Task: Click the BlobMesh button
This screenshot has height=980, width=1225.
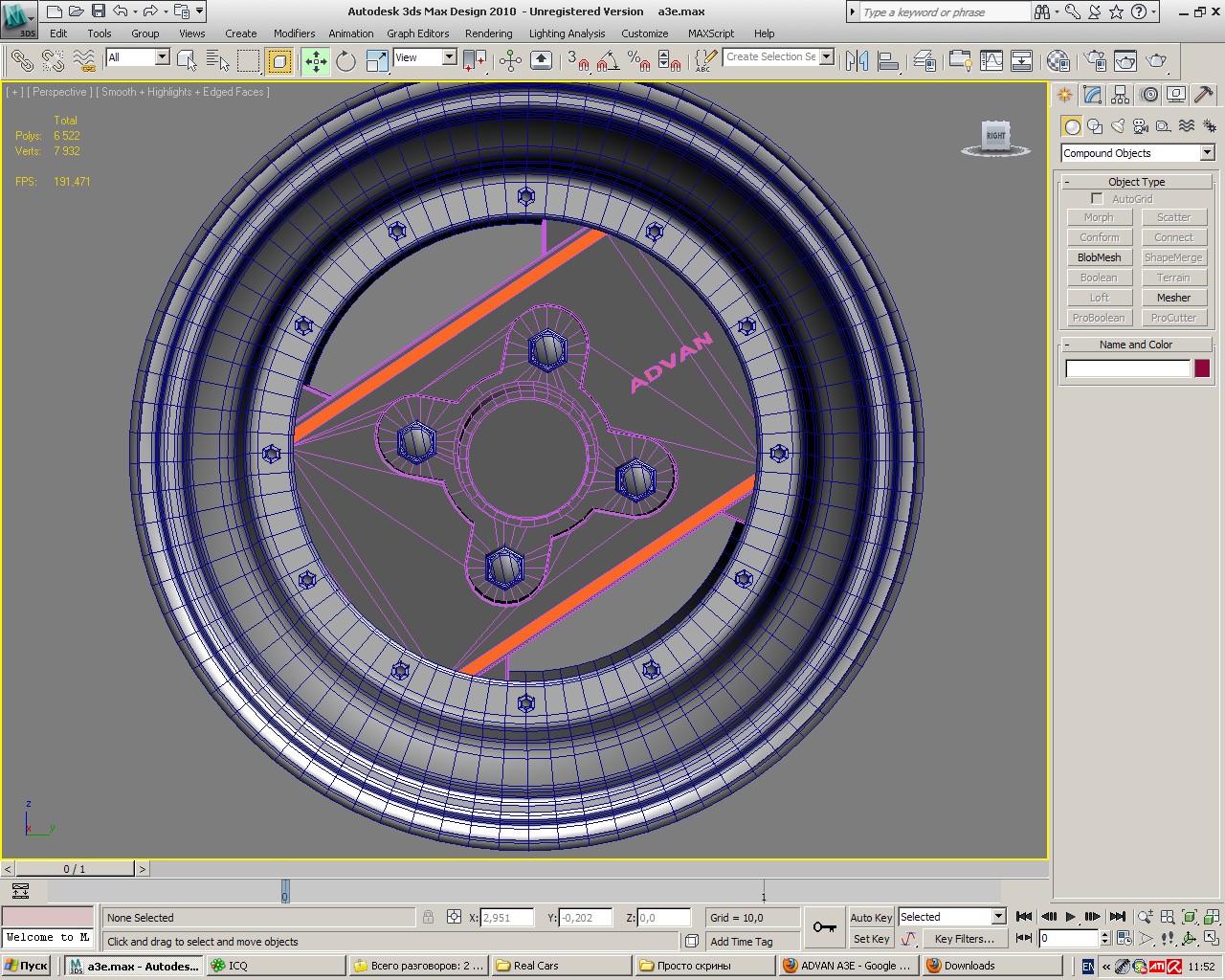Action: [x=1099, y=257]
